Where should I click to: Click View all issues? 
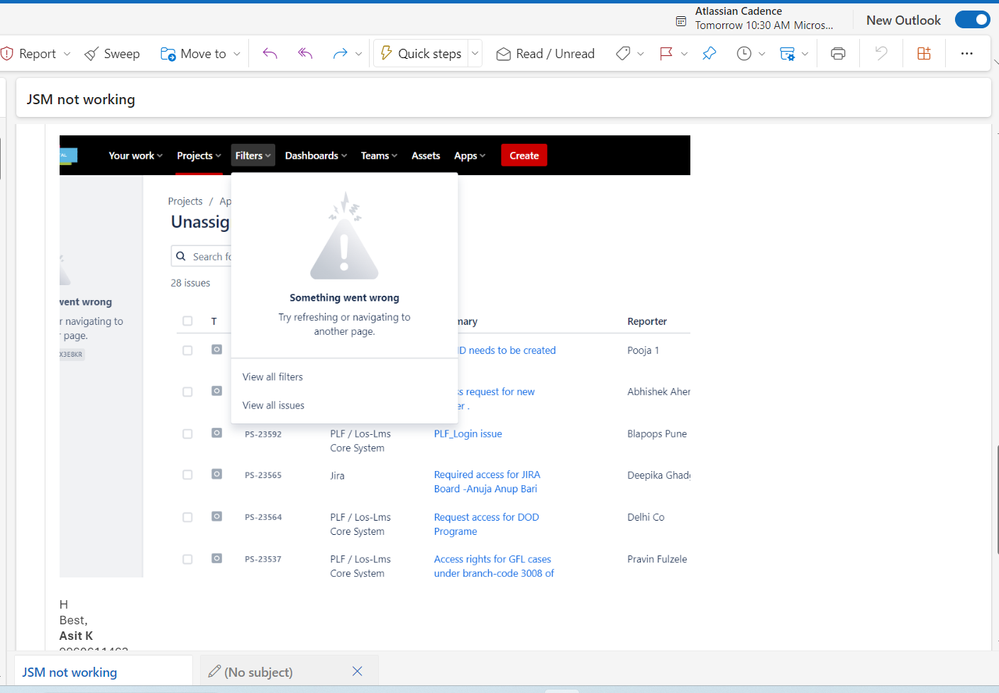273,405
